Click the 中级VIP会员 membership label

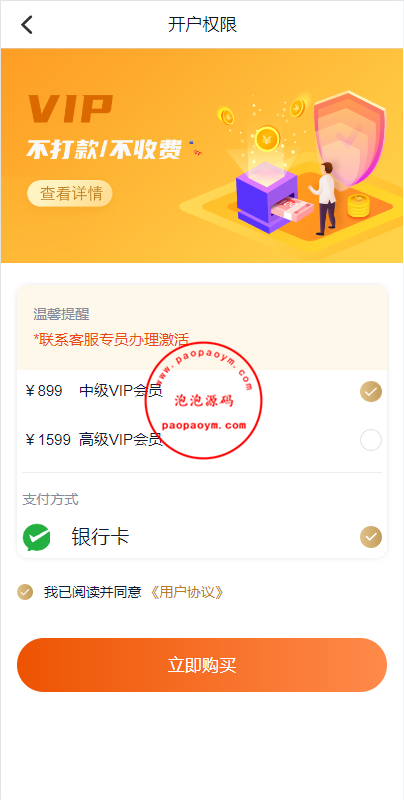point(121,391)
